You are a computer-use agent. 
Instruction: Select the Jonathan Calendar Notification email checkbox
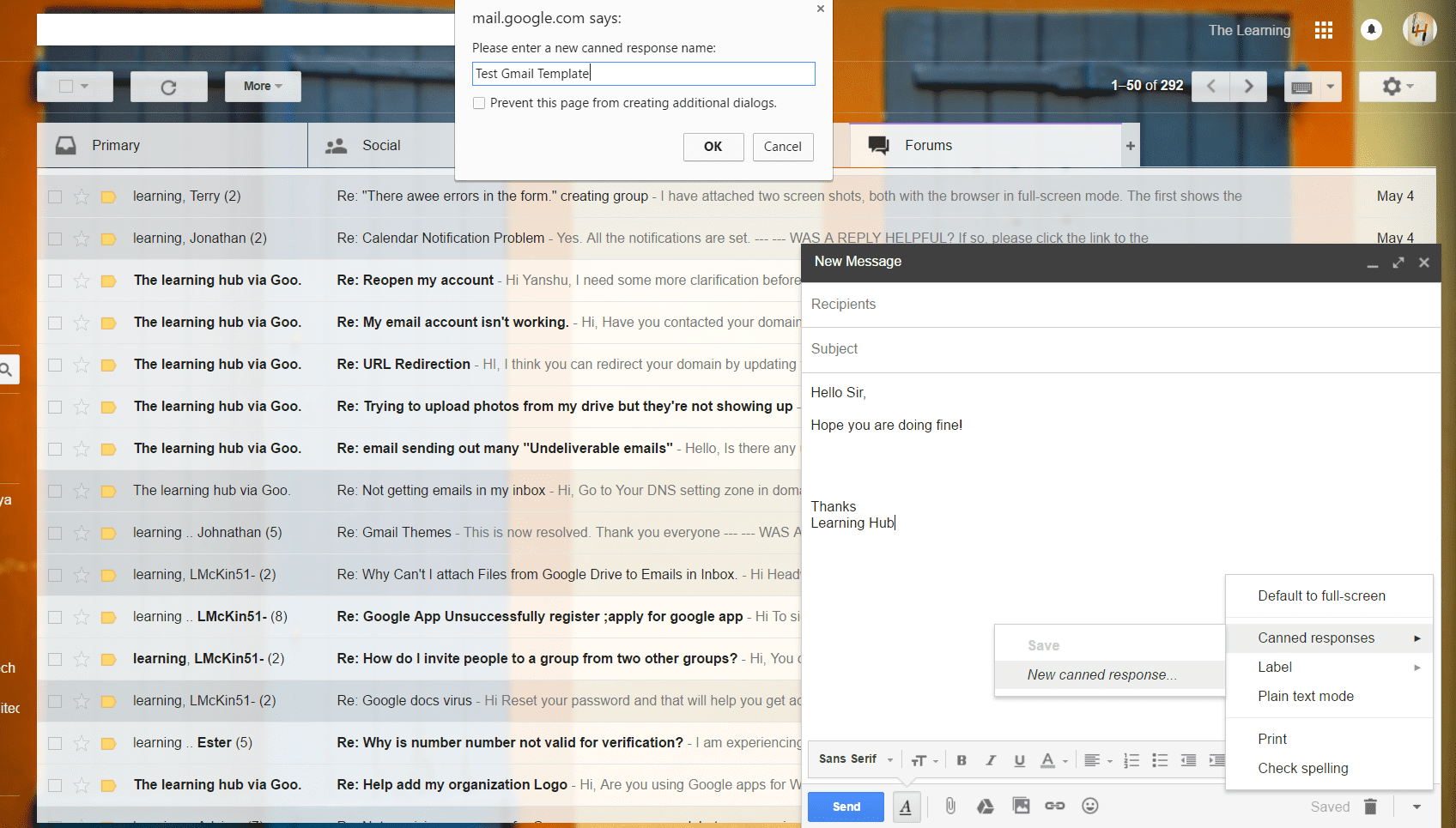point(55,239)
